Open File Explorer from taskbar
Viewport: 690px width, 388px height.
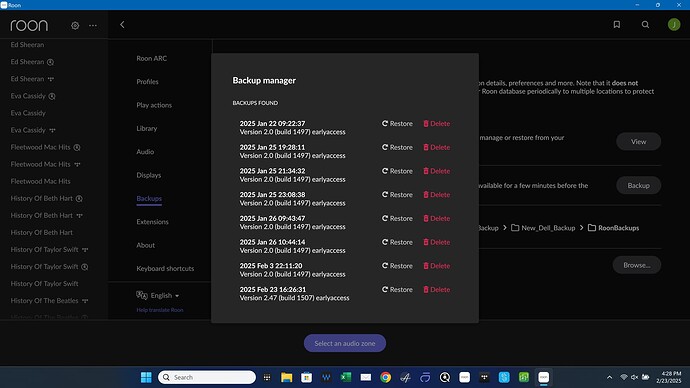tap(286, 377)
